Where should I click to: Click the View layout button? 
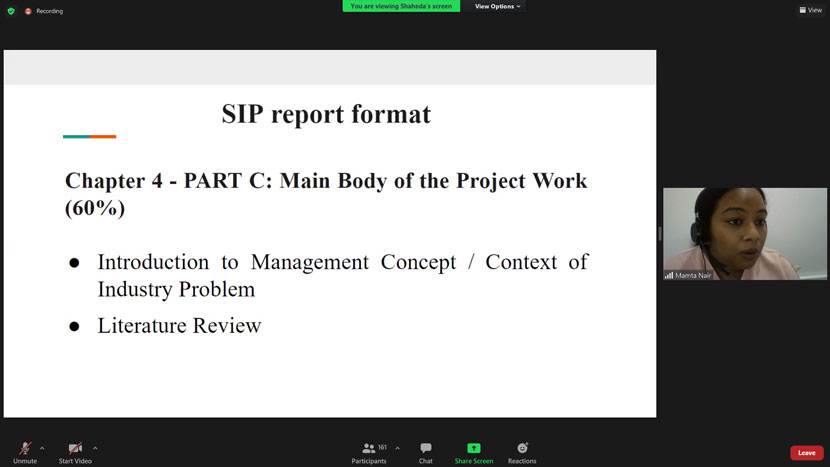(x=810, y=10)
